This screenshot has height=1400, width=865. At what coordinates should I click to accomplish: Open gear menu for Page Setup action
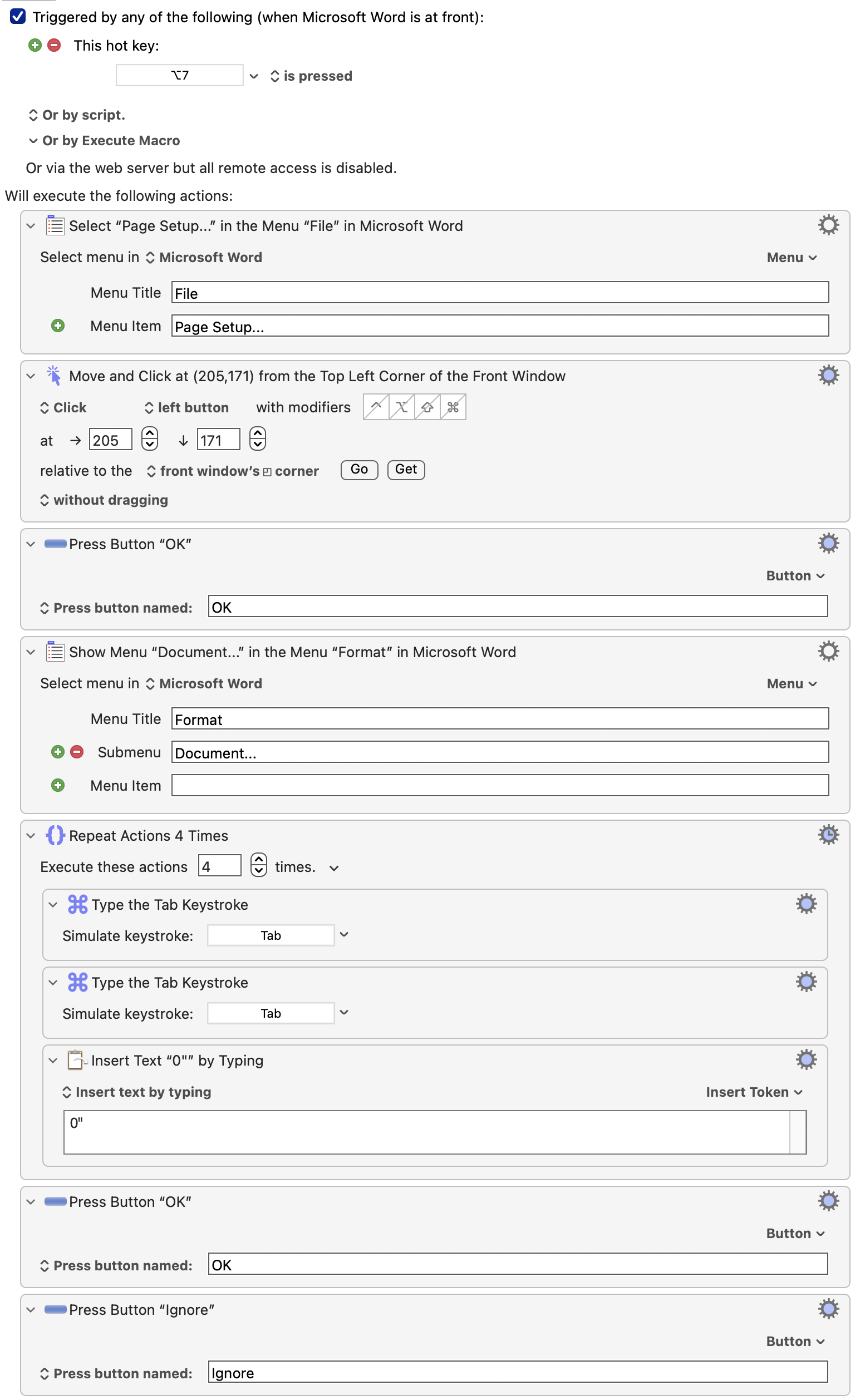coord(828,225)
